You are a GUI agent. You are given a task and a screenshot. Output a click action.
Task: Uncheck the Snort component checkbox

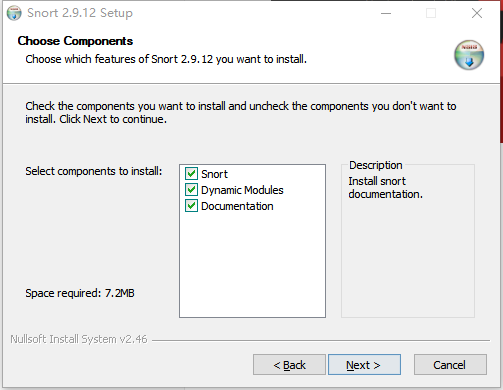[x=191, y=174]
